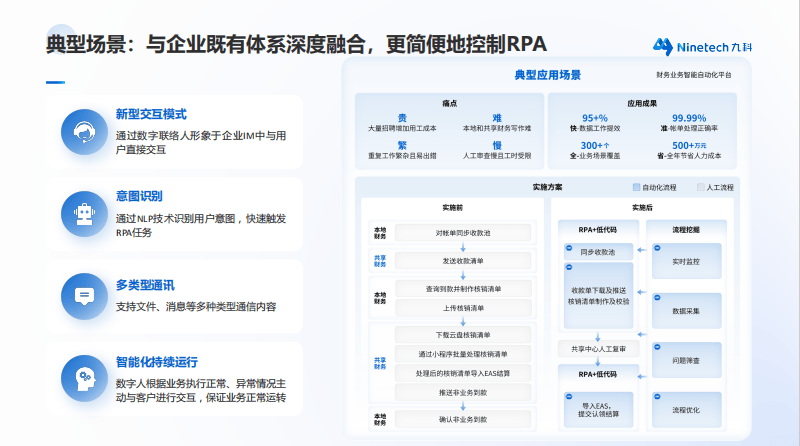
Task: Click the 数据采集 box
Action: tap(687, 310)
